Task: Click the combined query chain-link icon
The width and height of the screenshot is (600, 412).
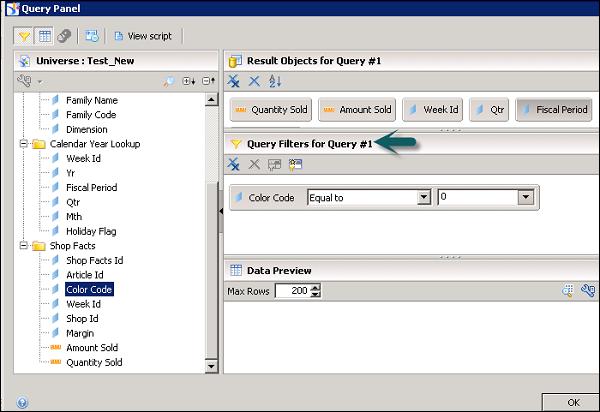Action: tap(63, 36)
